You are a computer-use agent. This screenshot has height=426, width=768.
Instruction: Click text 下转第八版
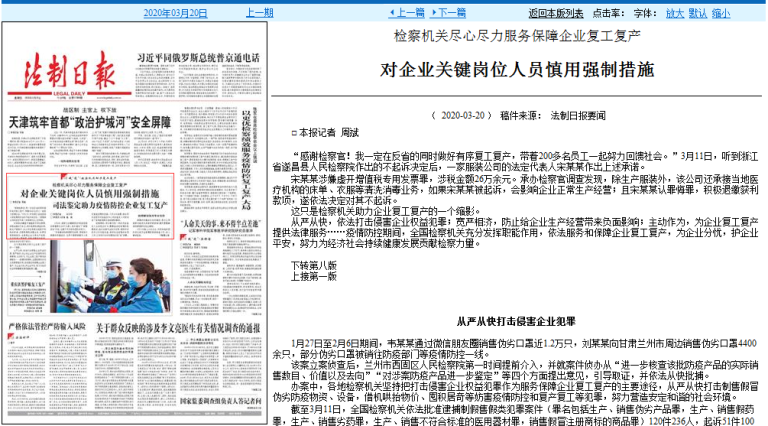(x=314, y=265)
